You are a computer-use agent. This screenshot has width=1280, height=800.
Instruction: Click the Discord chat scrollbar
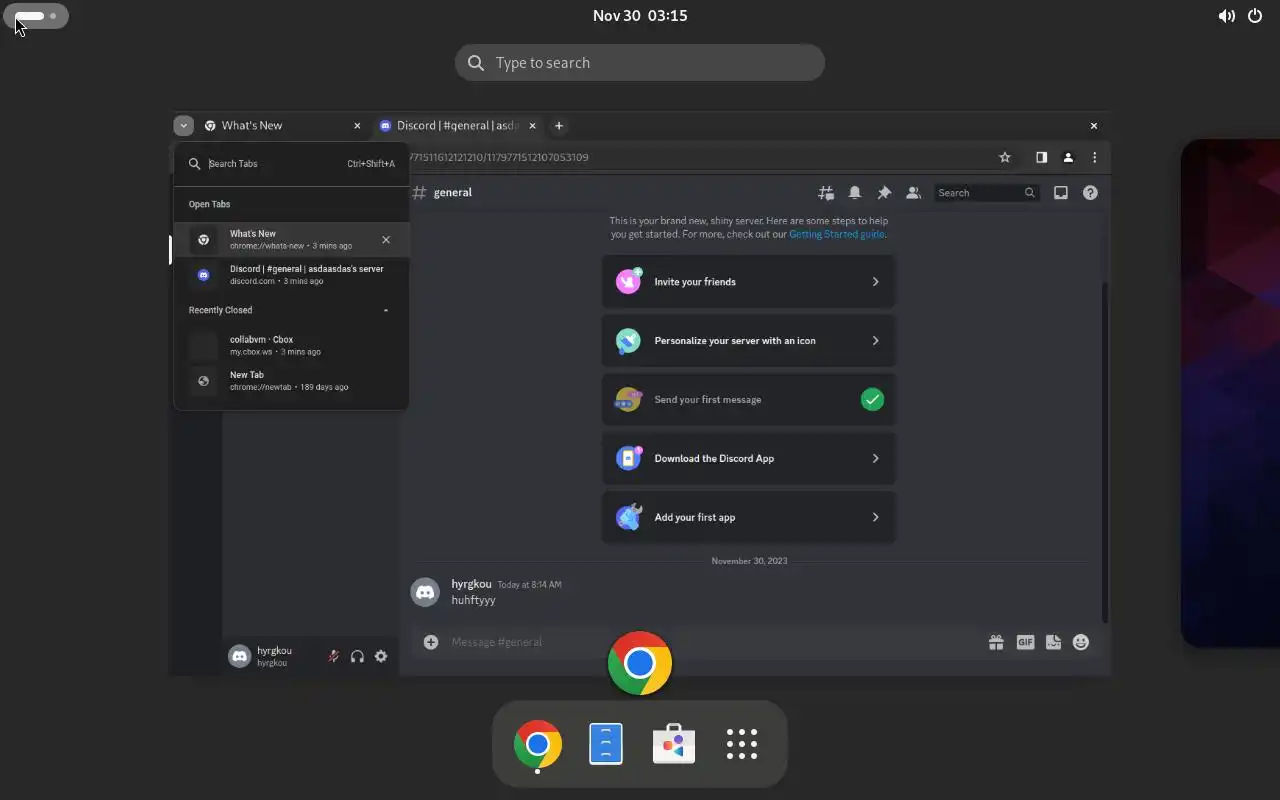point(1105,450)
